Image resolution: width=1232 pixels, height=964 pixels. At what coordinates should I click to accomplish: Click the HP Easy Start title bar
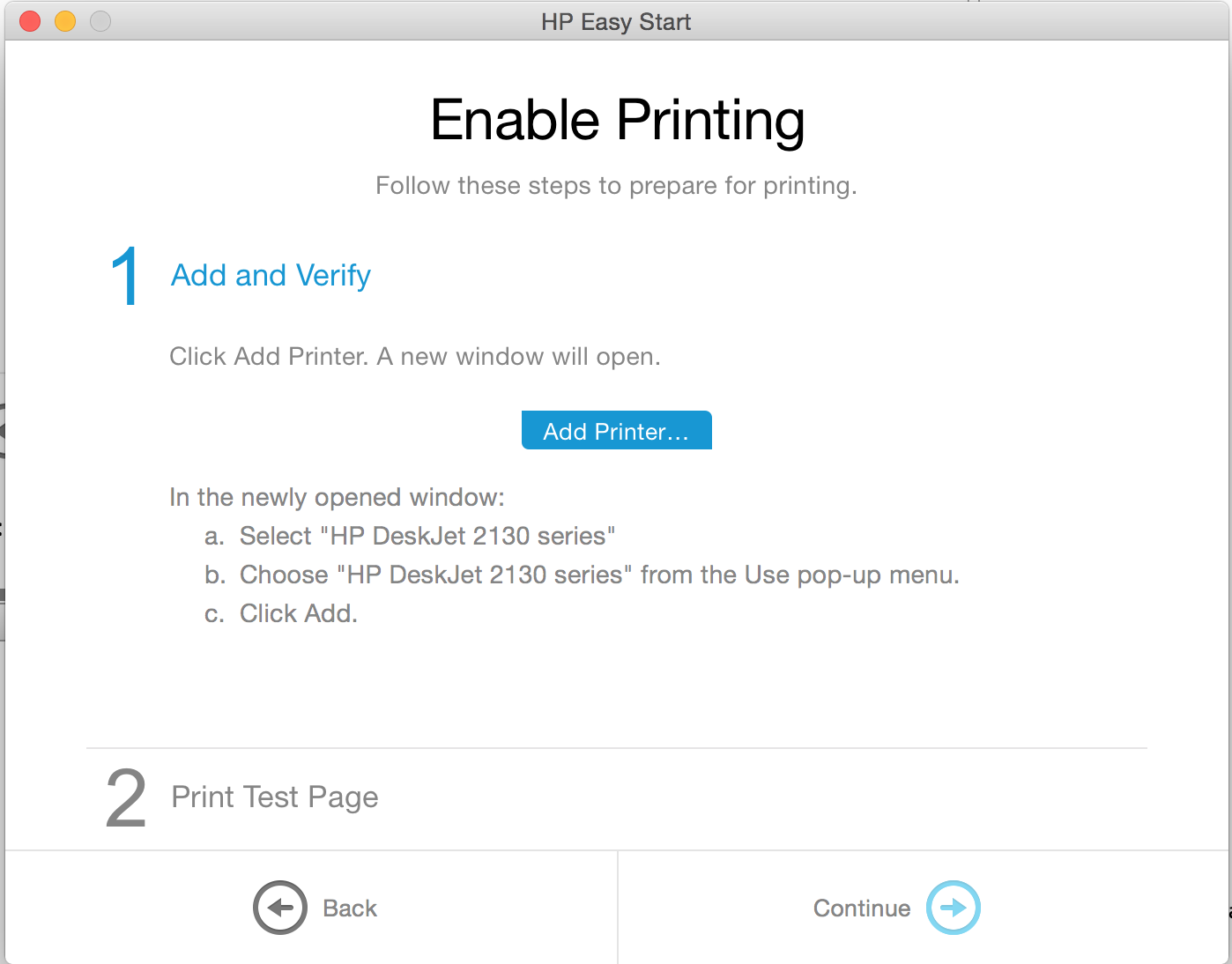616,21
